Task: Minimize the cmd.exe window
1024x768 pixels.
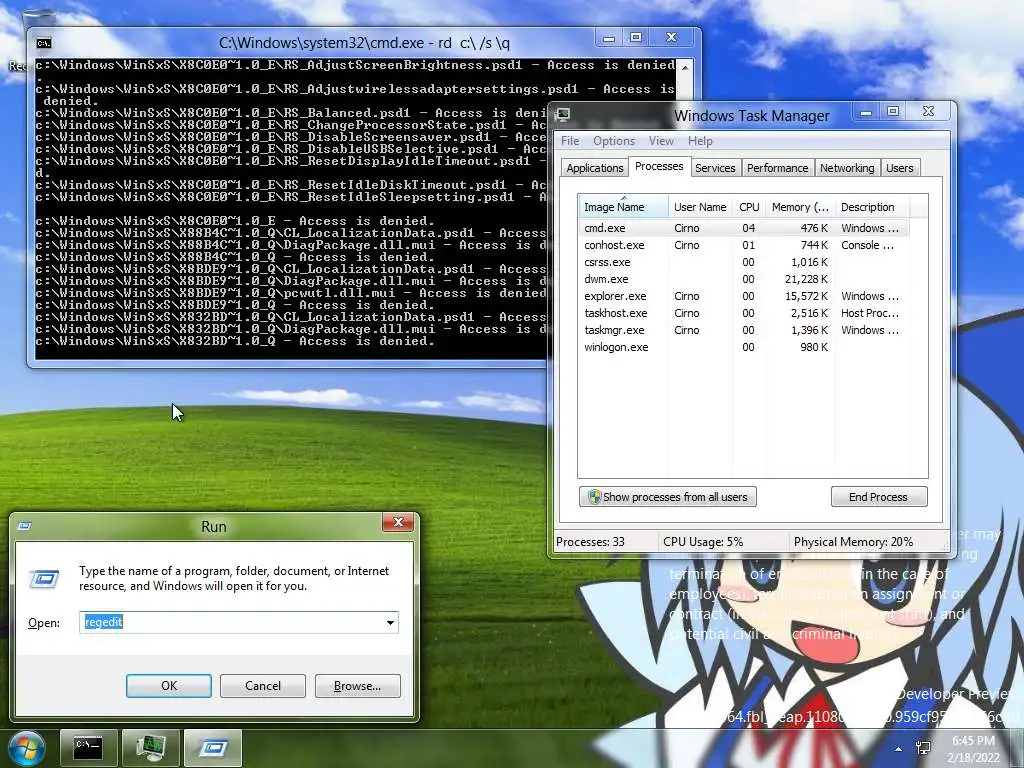Action: click(x=609, y=38)
